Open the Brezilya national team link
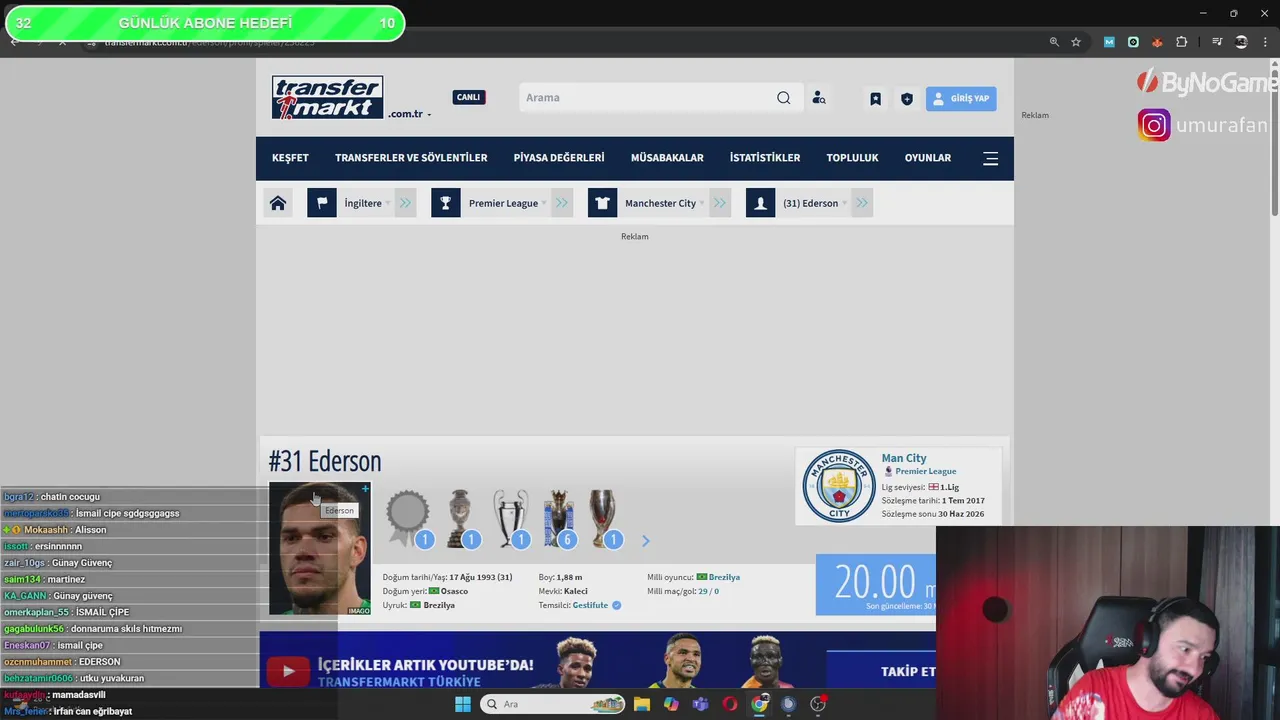1280x720 pixels. [724, 577]
